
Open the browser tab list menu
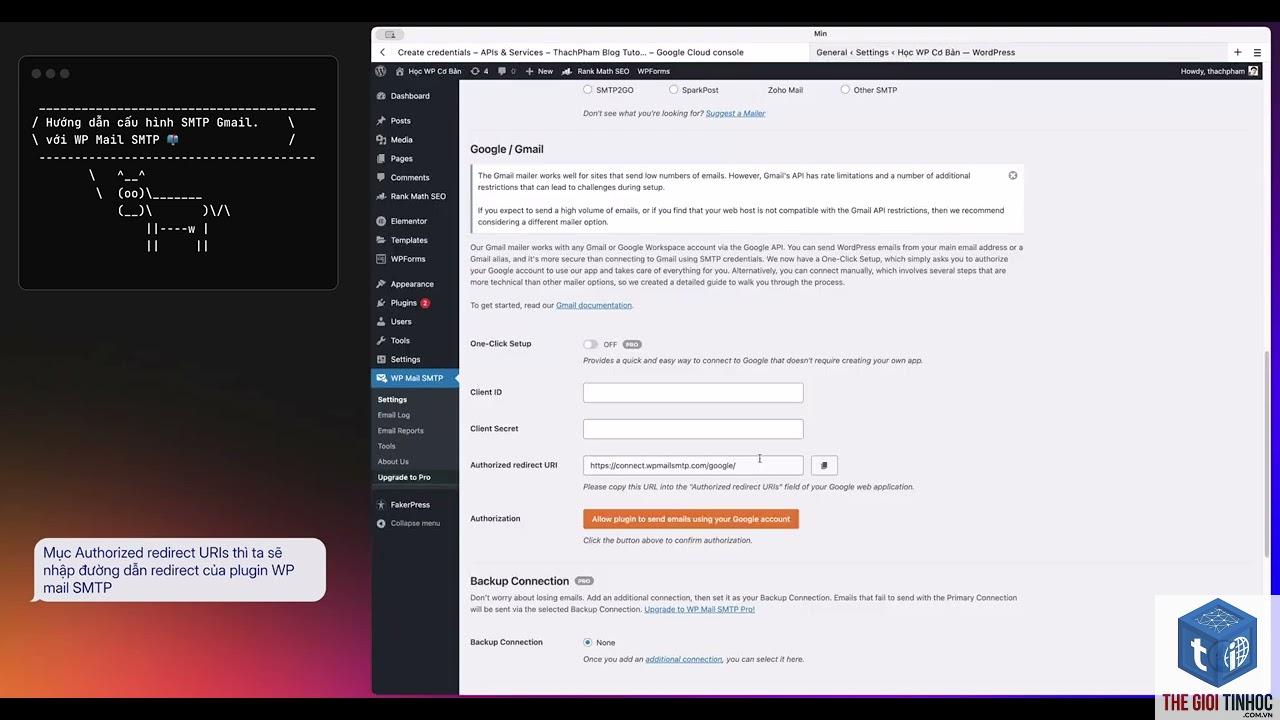tap(1257, 52)
